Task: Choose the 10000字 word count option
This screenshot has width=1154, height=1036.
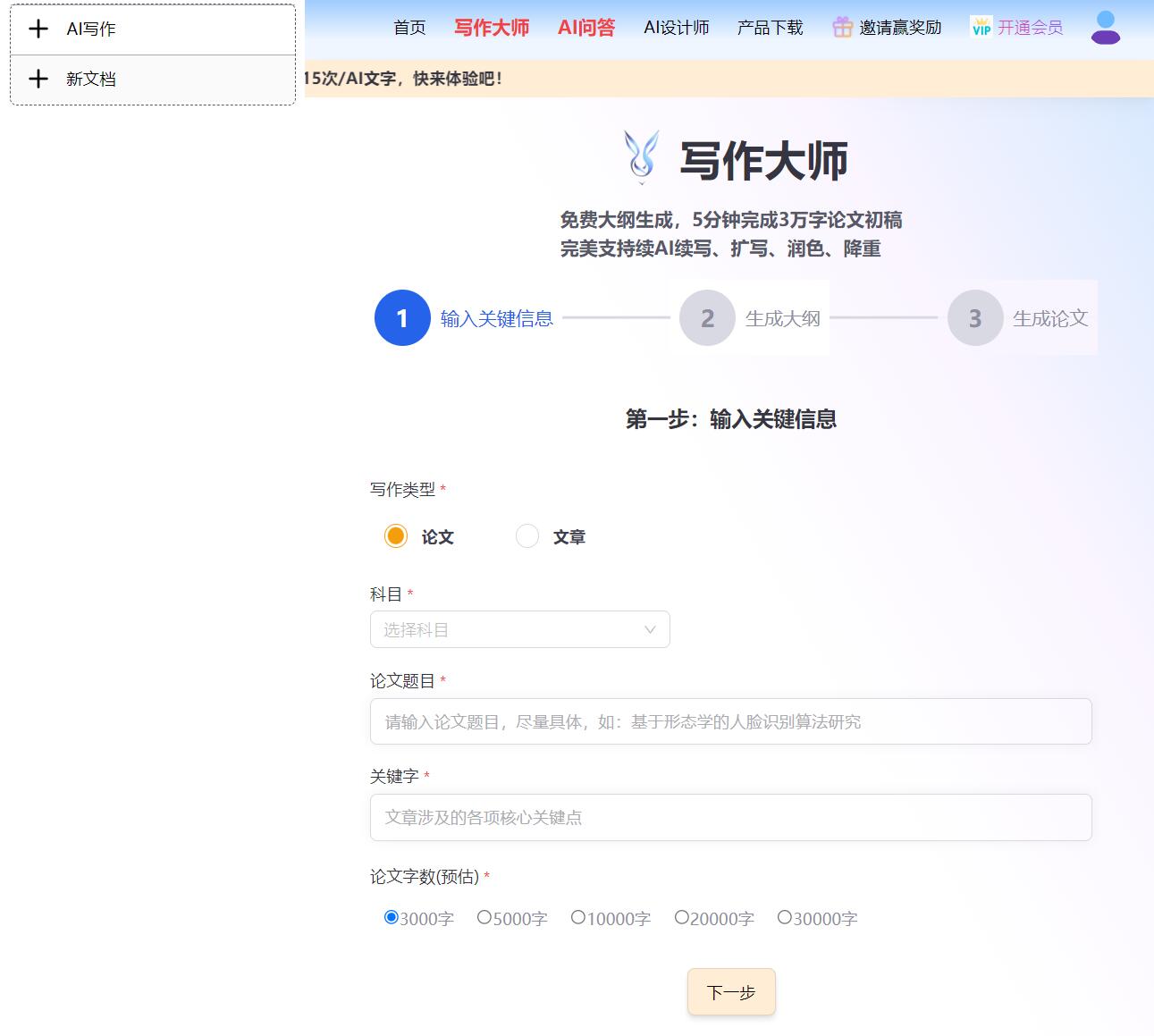Action: click(577, 917)
